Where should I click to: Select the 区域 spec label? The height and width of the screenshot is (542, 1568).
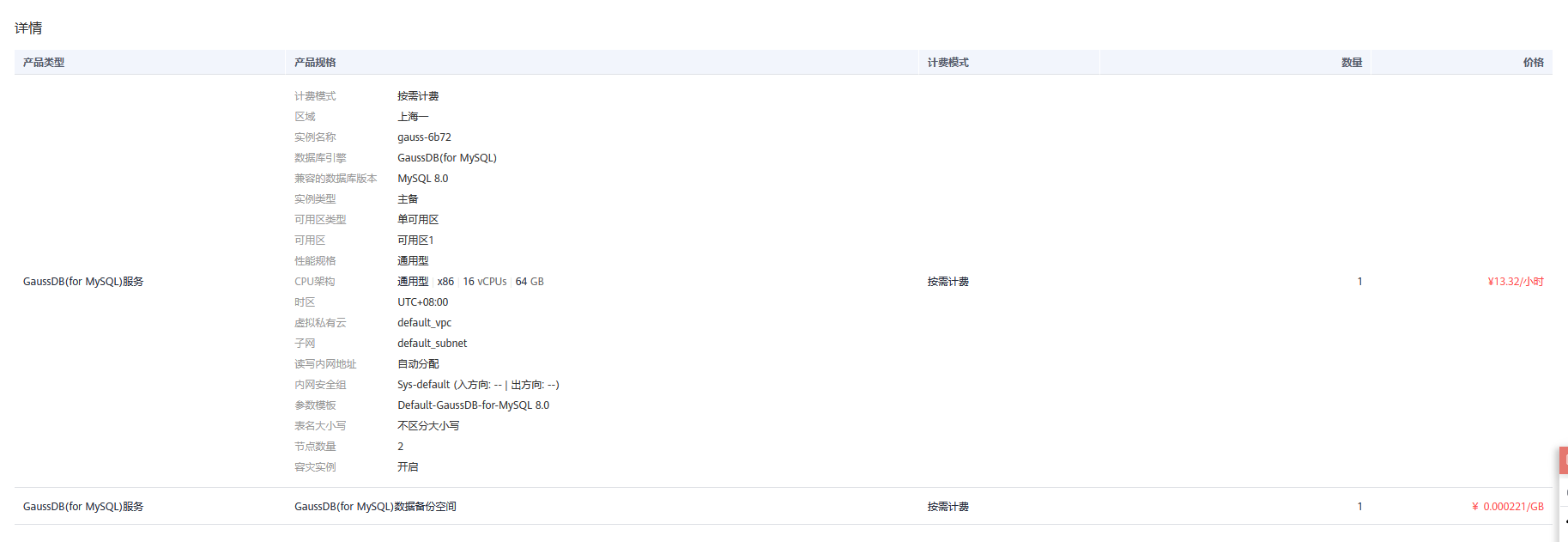305,117
